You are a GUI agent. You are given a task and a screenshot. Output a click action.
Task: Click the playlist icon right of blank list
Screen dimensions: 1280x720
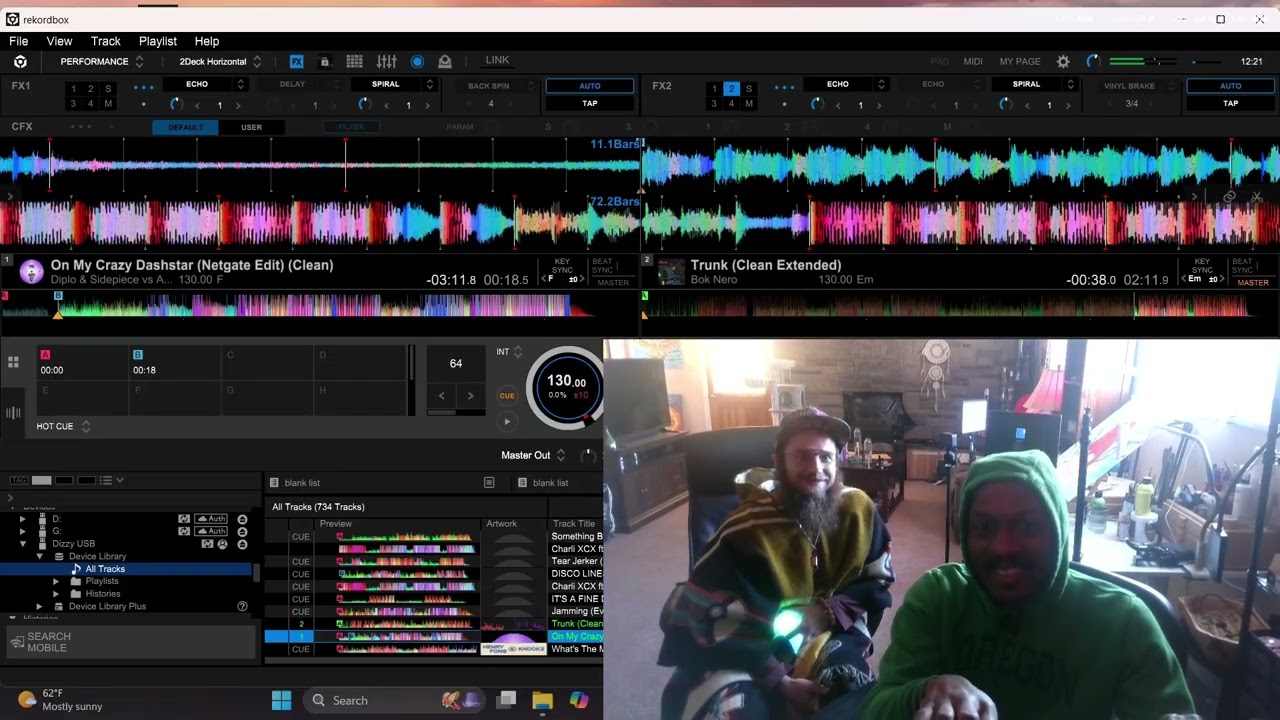489,483
